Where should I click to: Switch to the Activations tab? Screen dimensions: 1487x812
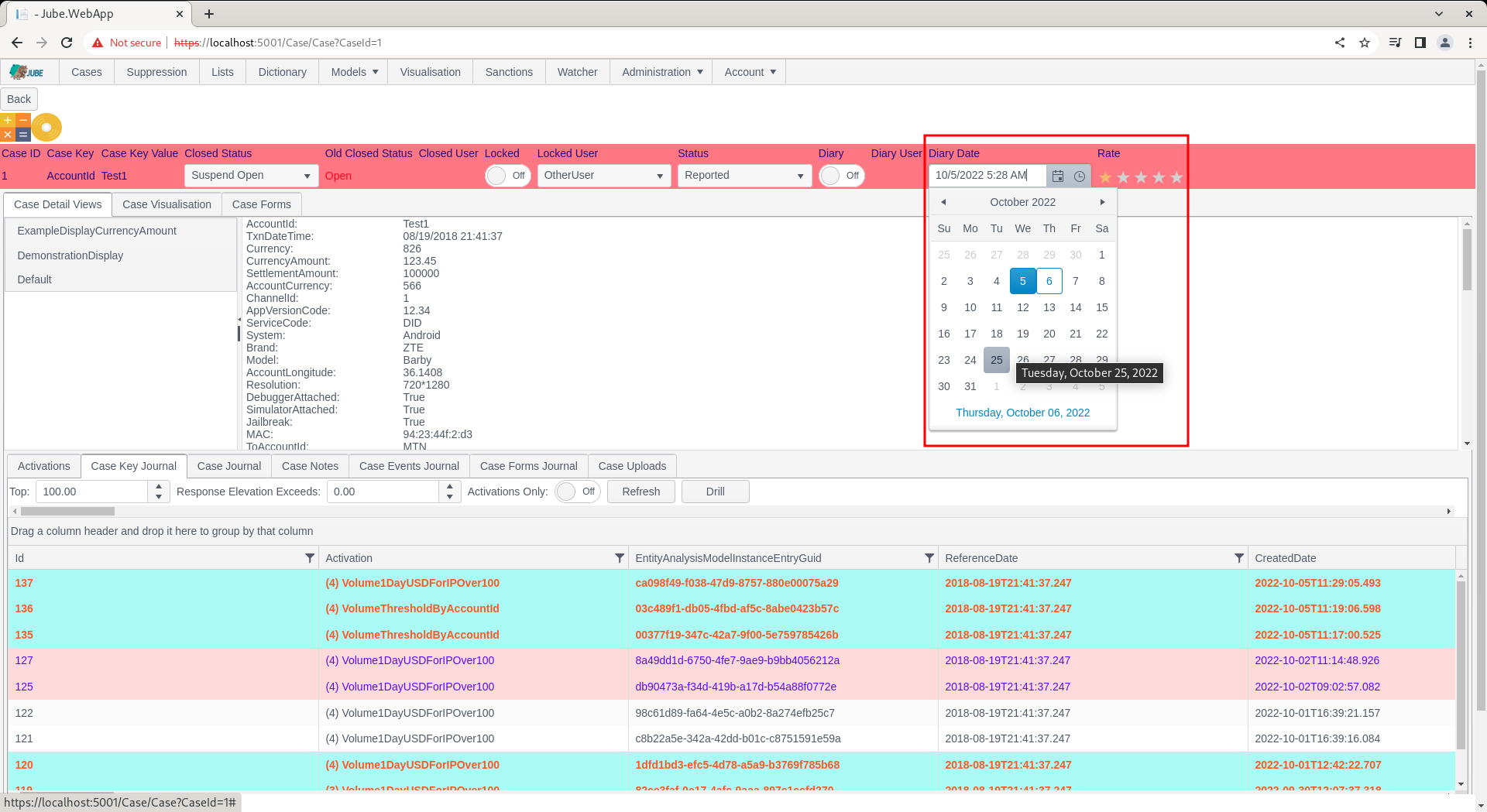(x=44, y=466)
